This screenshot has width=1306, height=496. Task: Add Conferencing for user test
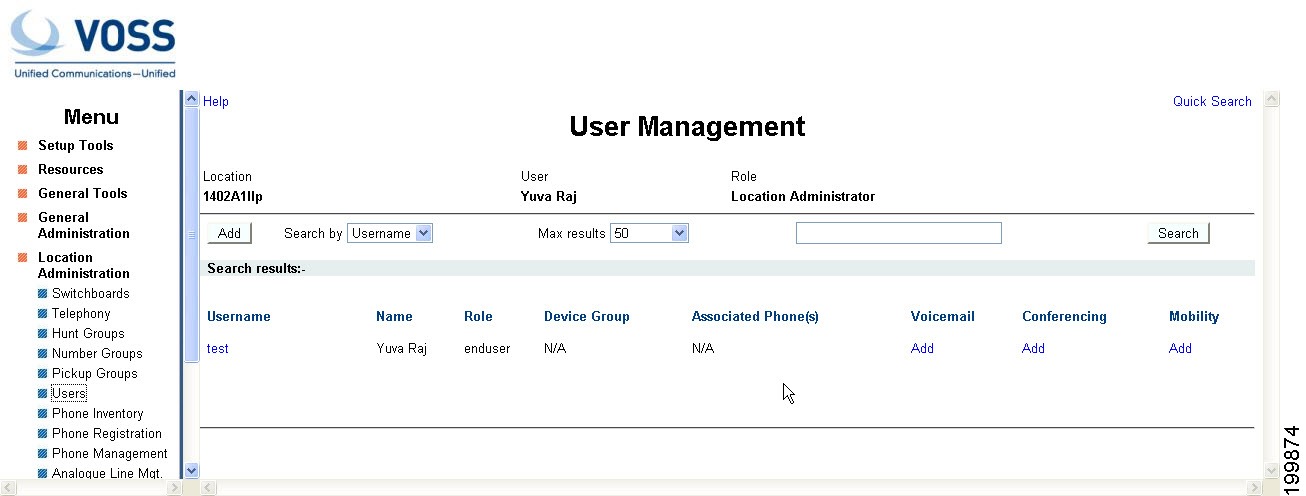coord(1033,349)
